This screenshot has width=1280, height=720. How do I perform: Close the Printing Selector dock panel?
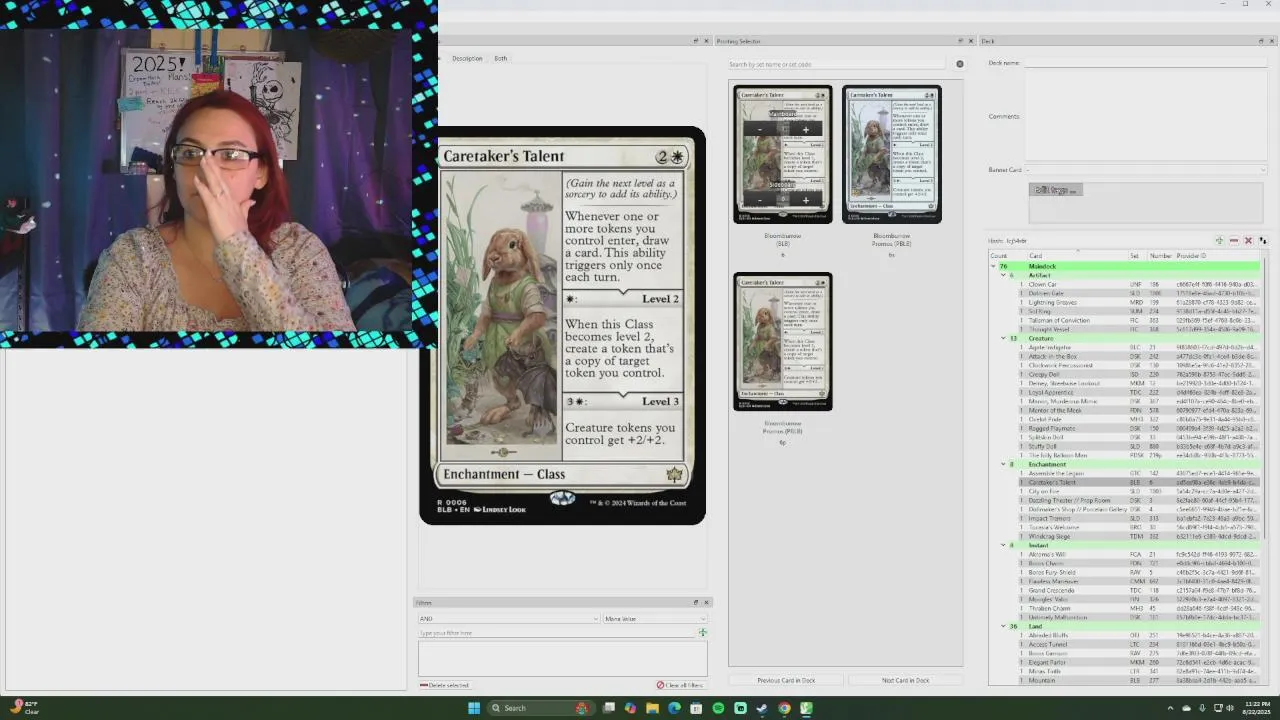[971, 41]
